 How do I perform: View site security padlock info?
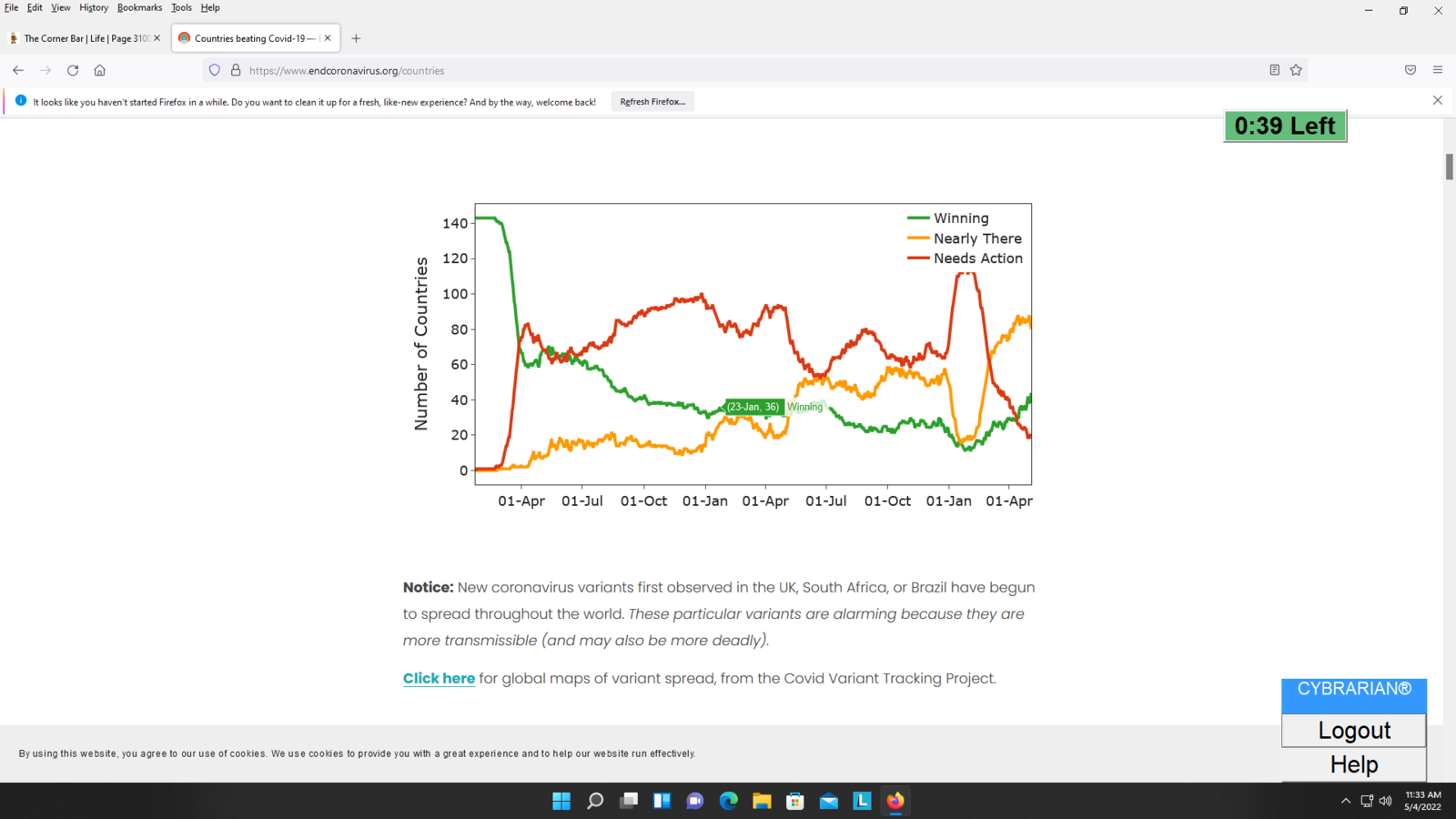click(x=236, y=70)
